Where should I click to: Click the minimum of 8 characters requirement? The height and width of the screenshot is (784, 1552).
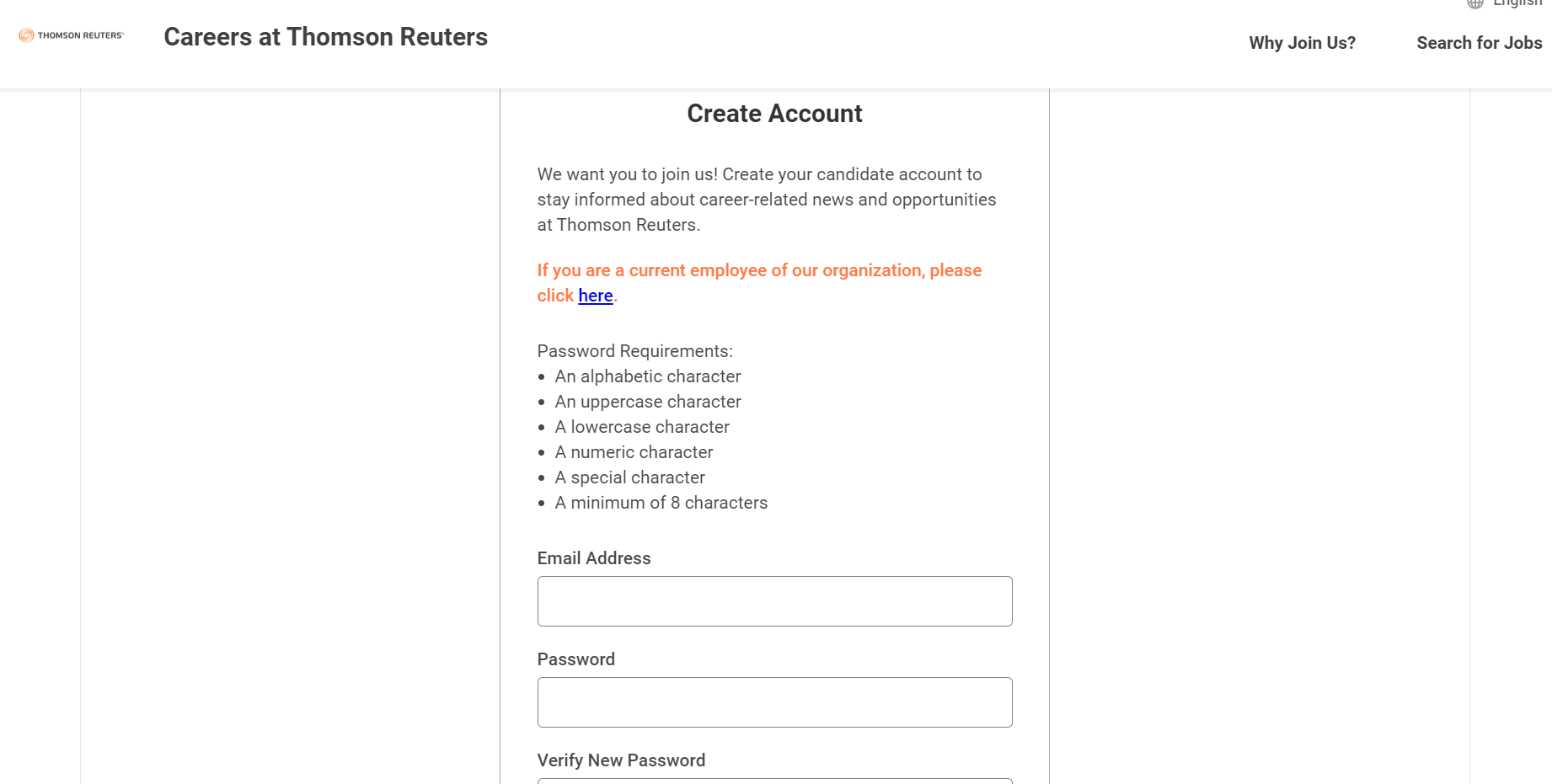661,503
